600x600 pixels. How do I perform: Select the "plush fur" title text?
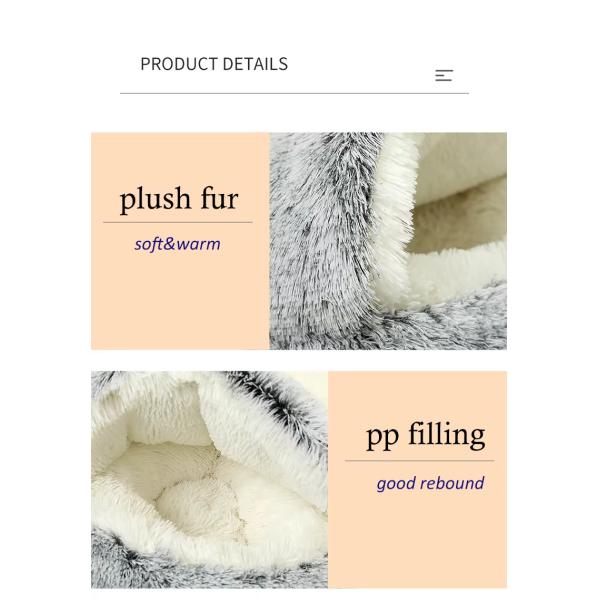coord(179,200)
